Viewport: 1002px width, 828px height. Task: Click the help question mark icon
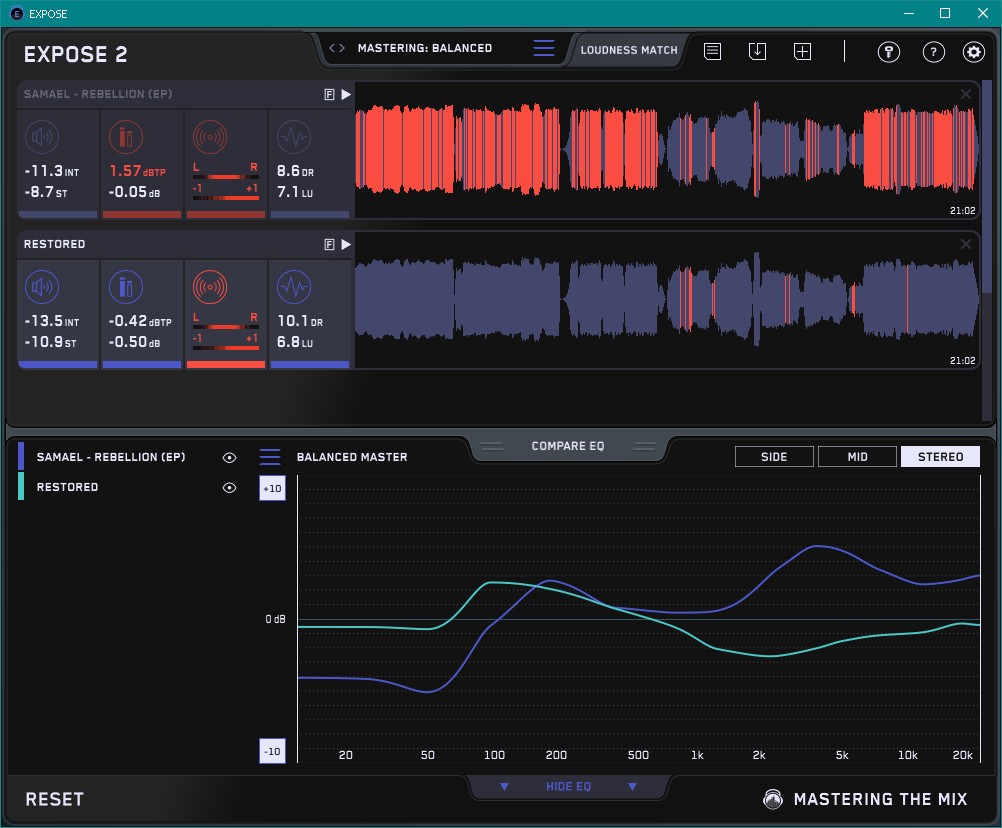point(933,52)
